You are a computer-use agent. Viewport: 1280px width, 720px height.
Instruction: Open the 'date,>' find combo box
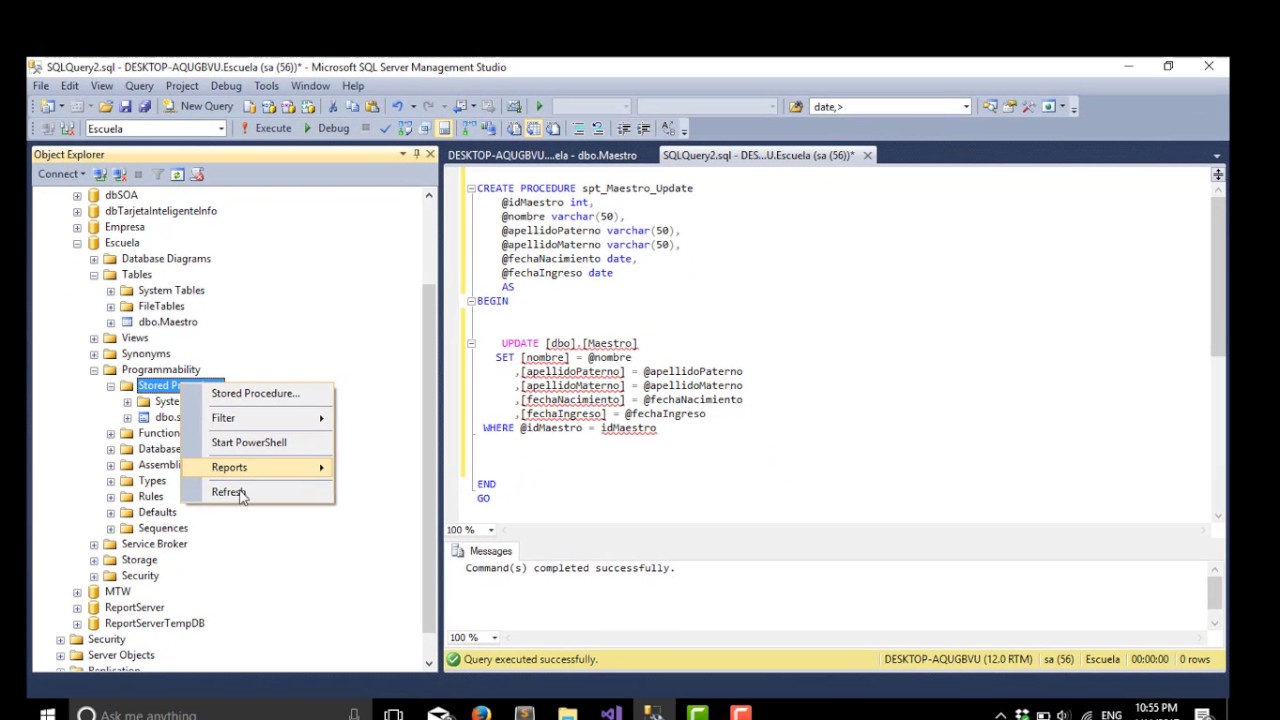pyautogui.click(x=966, y=106)
